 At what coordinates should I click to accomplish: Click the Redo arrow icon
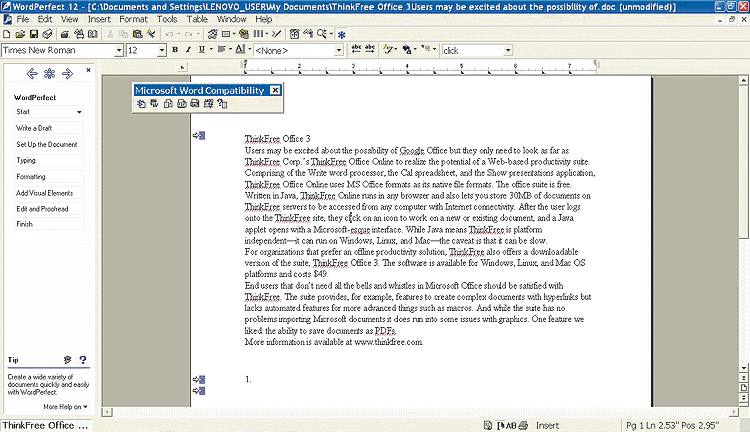coord(188,34)
